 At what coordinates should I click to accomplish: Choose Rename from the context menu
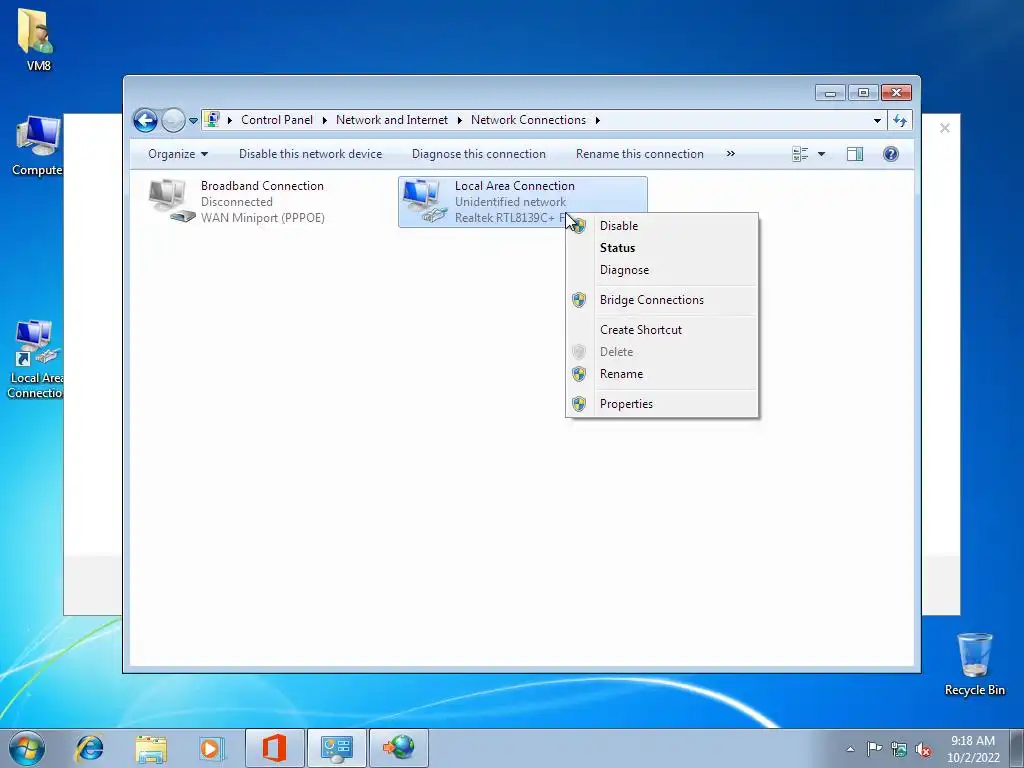click(x=662, y=374)
